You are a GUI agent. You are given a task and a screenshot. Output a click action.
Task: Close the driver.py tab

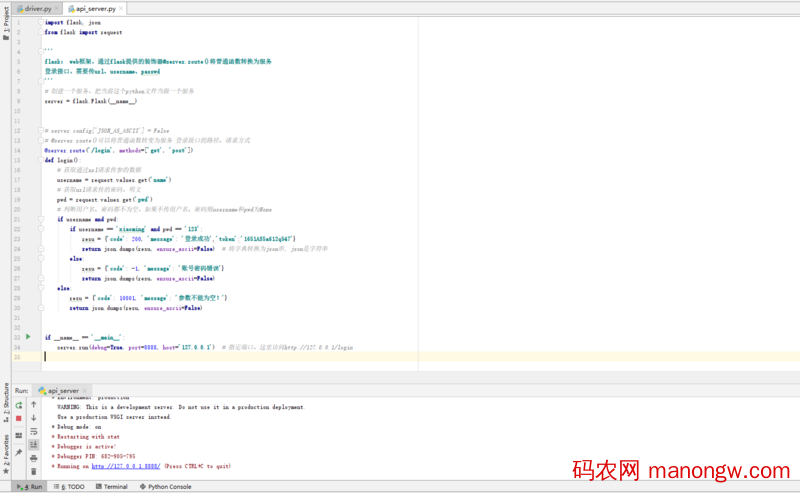tap(57, 9)
